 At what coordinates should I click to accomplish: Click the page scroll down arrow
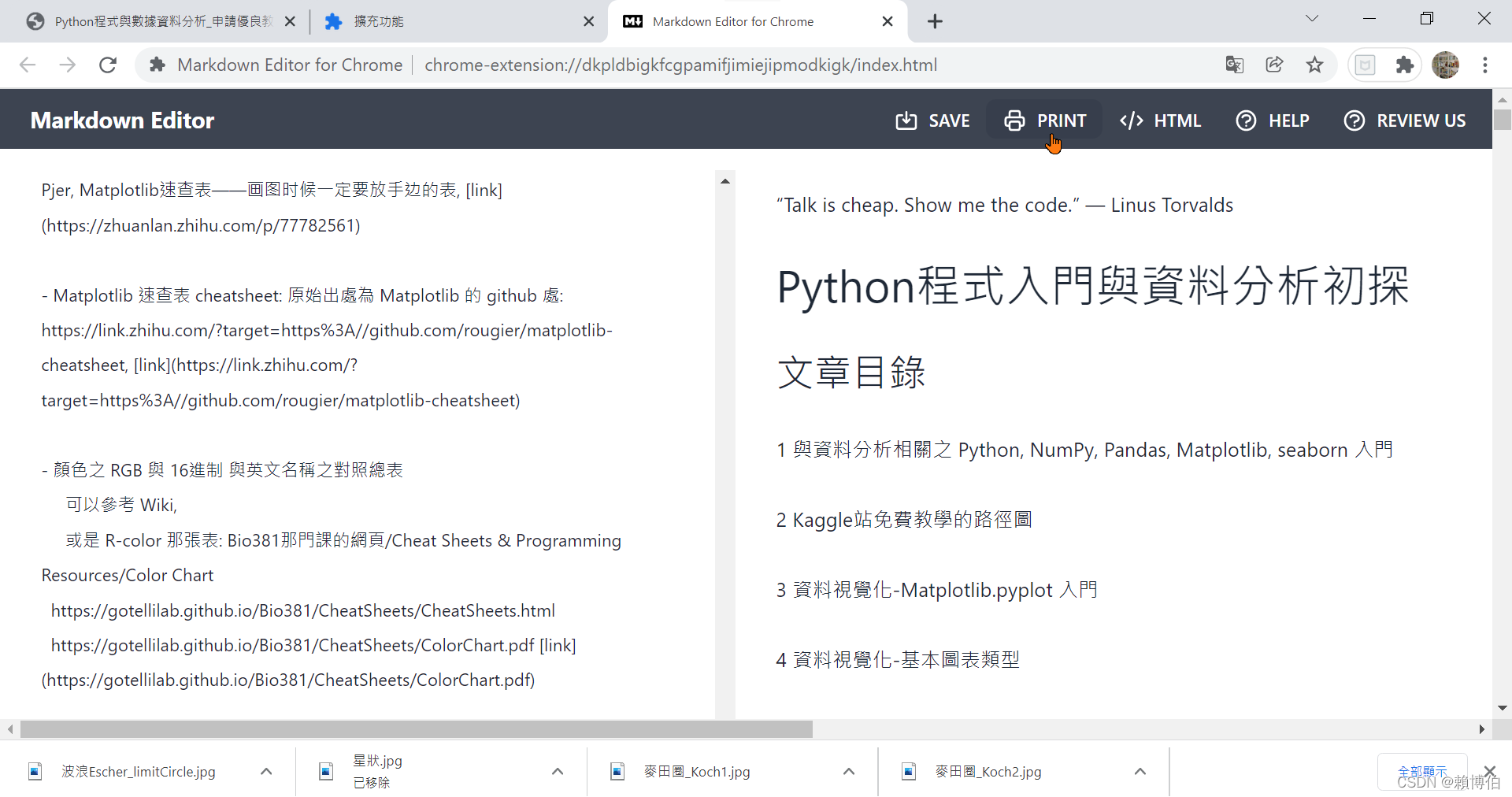click(1503, 708)
